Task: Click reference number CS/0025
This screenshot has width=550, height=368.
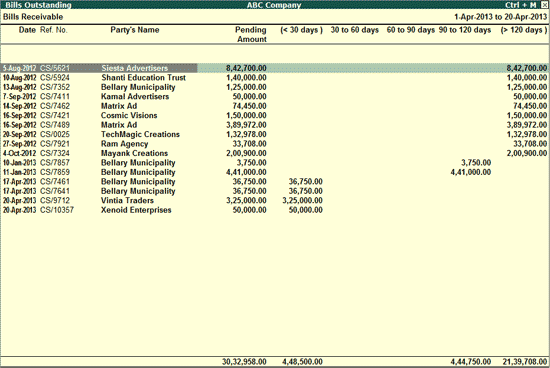Action: click(55, 134)
